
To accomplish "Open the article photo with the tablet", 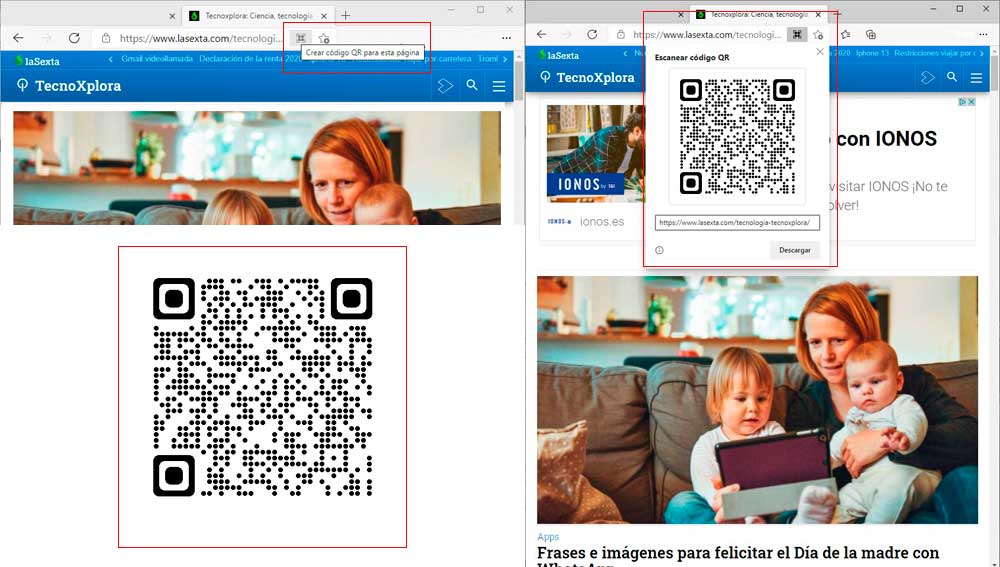I will pos(757,400).
